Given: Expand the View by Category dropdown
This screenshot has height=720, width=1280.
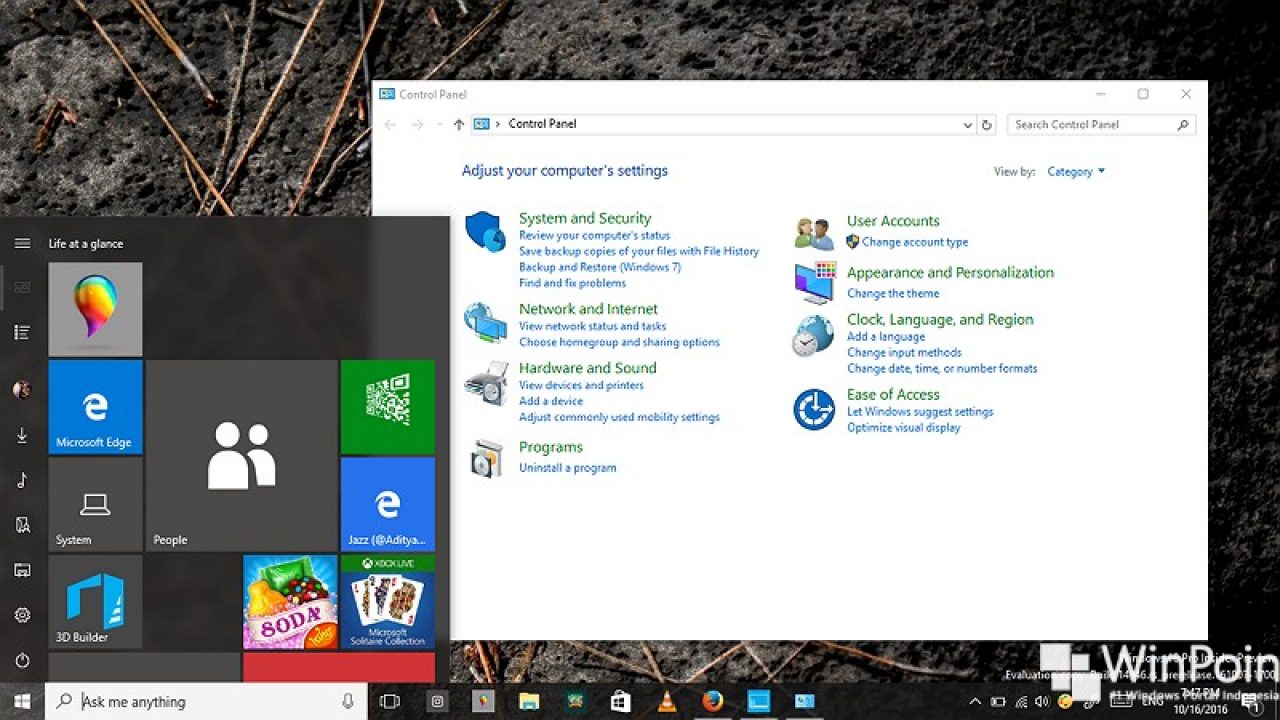Looking at the screenshot, I should (x=1076, y=172).
